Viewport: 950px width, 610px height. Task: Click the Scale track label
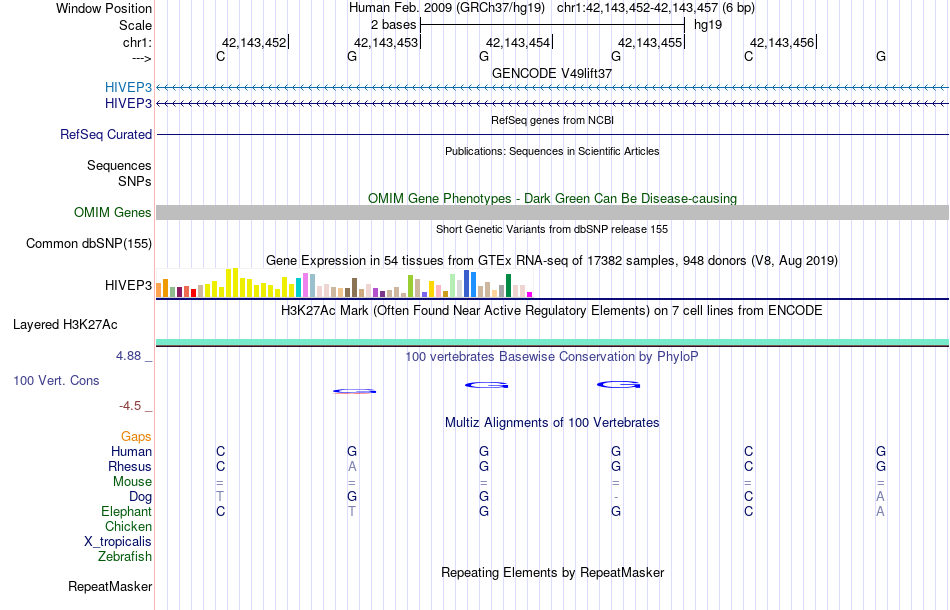point(135,25)
